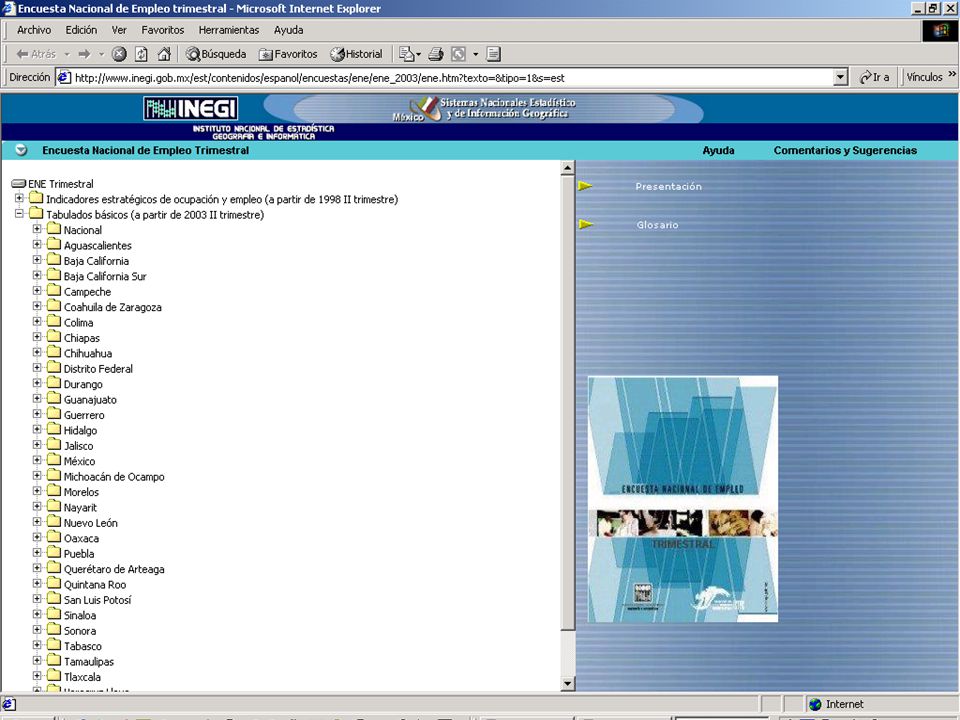Open Comentarios y Sugerencias link
Screen dimensions: 960x720
click(845, 150)
